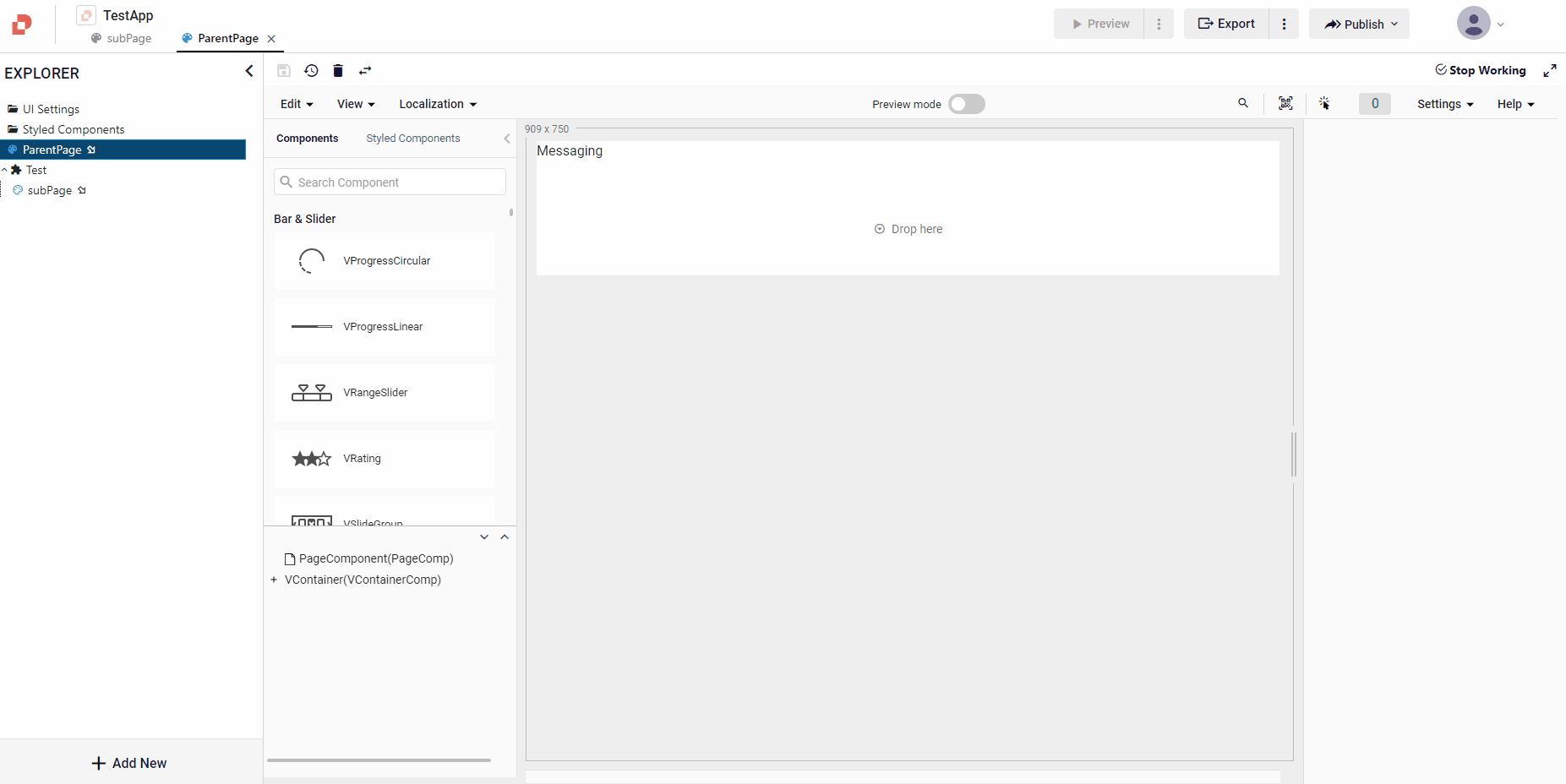Viewport: 1566px width, 784px height.
Task: Click the swap arrows icon in toolbar
Action: click(365, 71)
